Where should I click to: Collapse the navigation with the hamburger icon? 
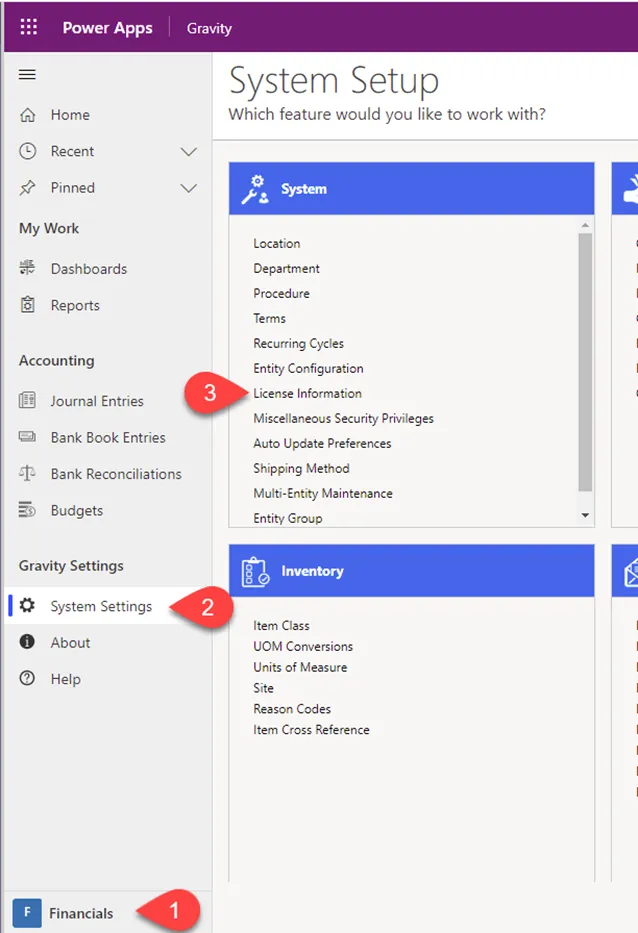coord(27,74)
